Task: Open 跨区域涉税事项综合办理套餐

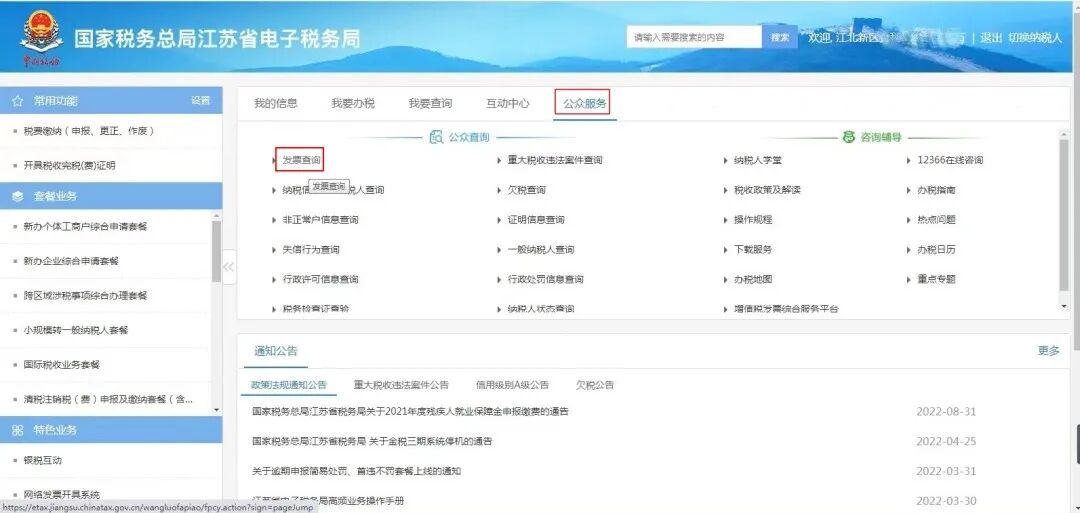Action: coord(85,295)
